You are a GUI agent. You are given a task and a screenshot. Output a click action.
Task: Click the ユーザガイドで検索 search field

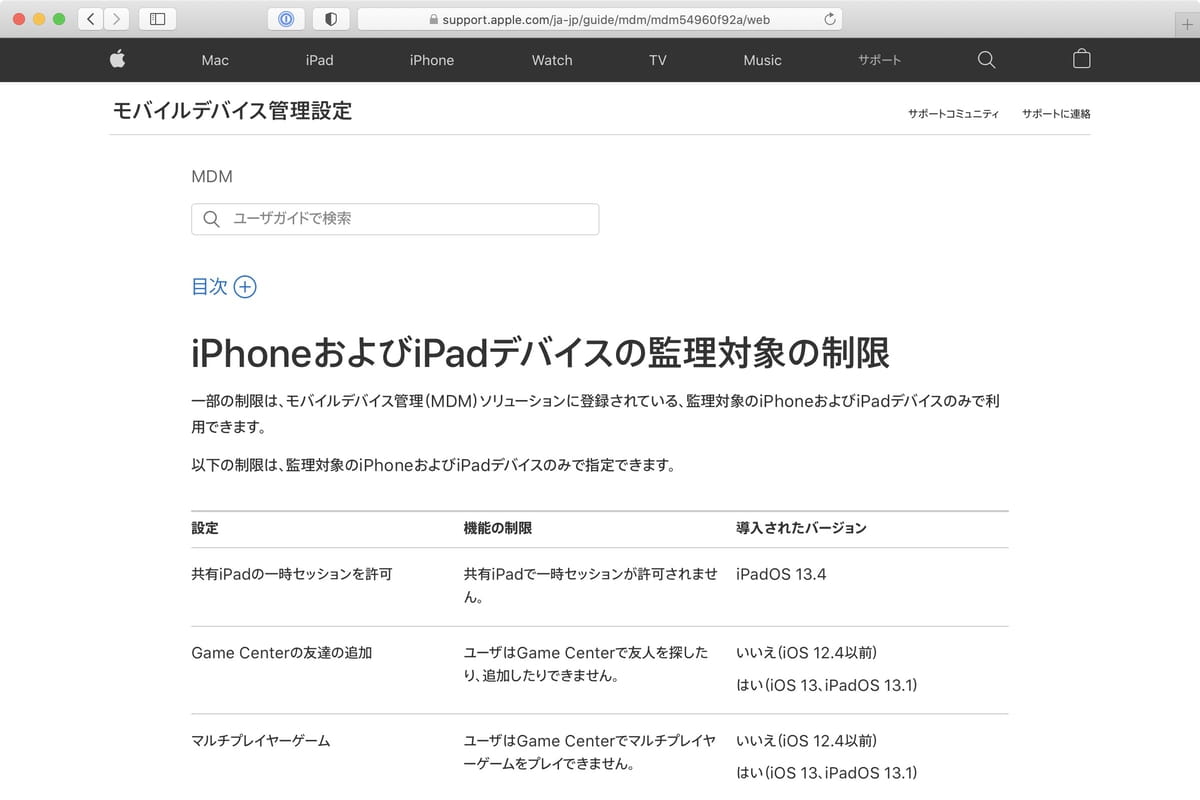395,219
